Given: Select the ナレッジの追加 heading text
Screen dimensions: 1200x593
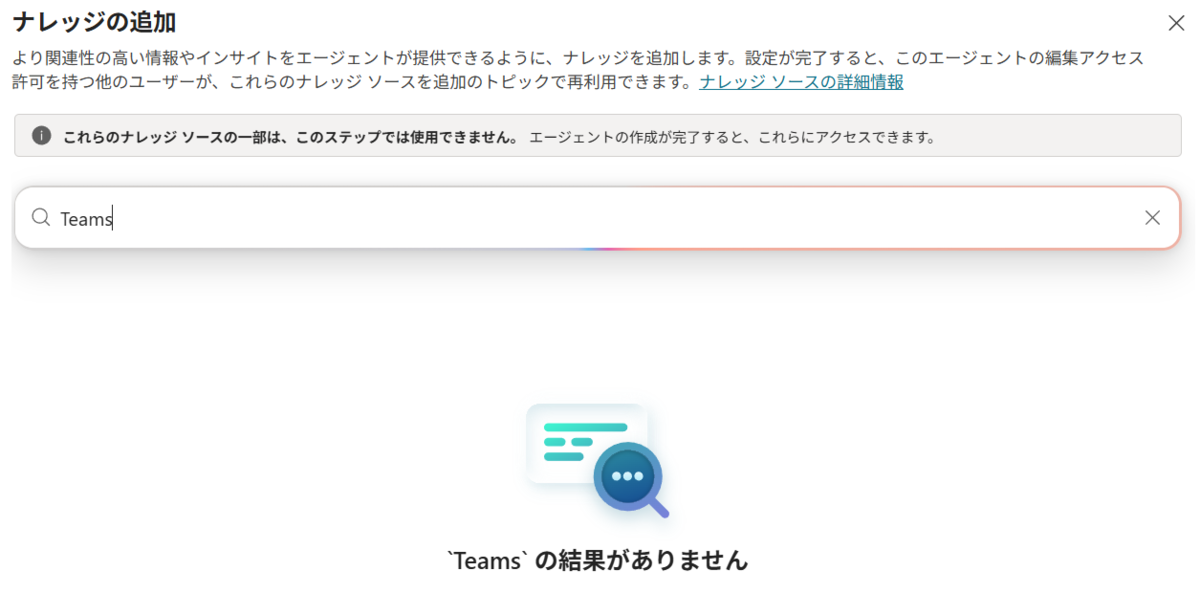Looking at the screenshot, I should tap(95, 20).
